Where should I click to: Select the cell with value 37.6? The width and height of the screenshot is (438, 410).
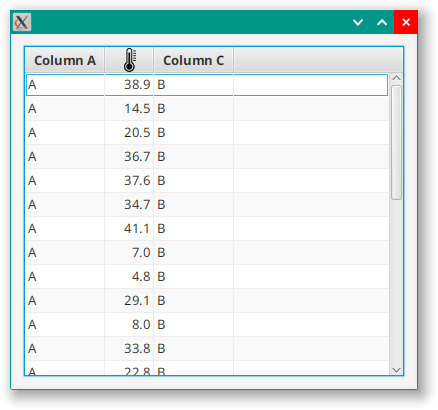[129, 181]
